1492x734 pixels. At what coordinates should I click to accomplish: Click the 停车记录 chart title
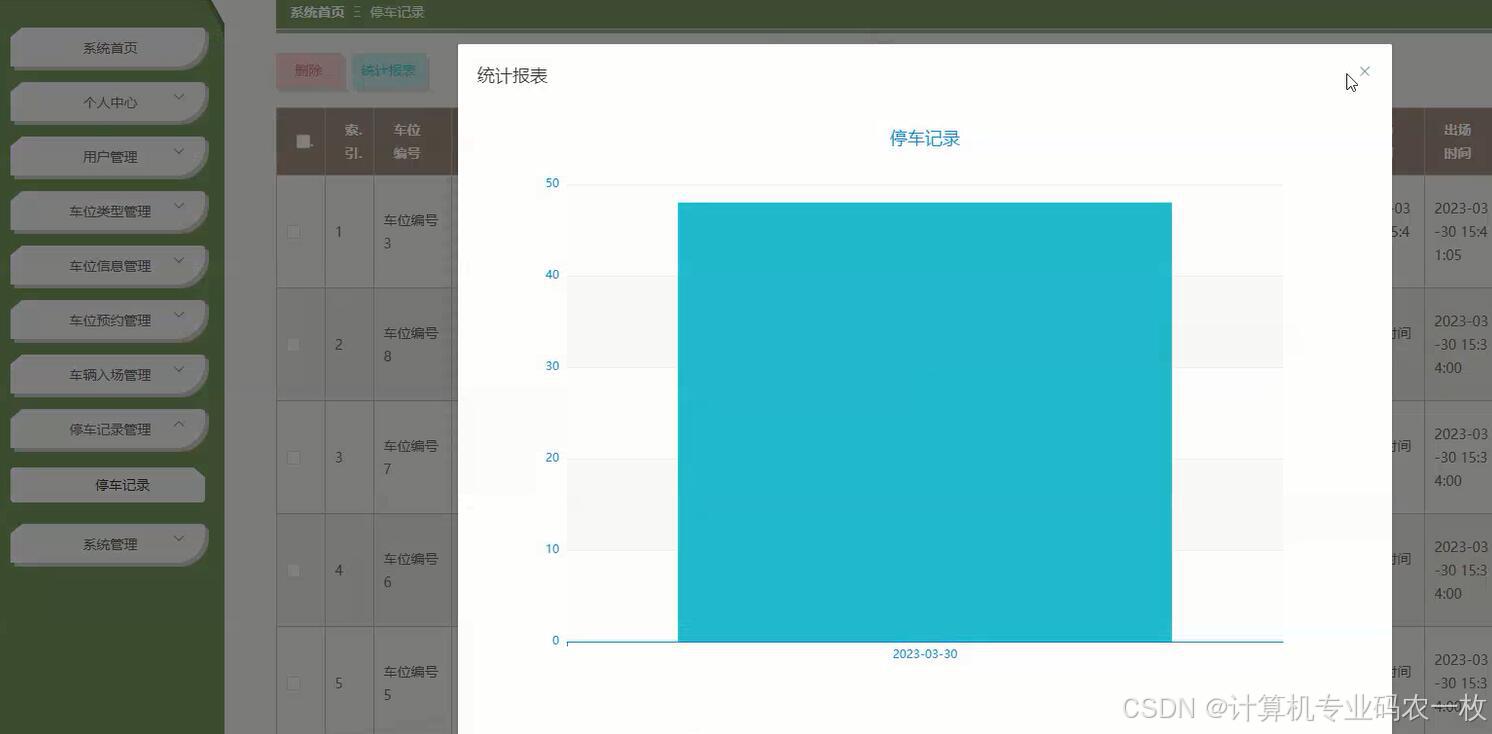[925, 139]
